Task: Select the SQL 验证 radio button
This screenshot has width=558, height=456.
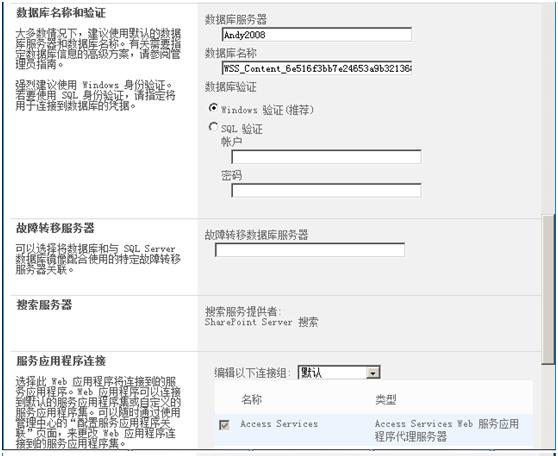Action: click(x=213, y=127)
